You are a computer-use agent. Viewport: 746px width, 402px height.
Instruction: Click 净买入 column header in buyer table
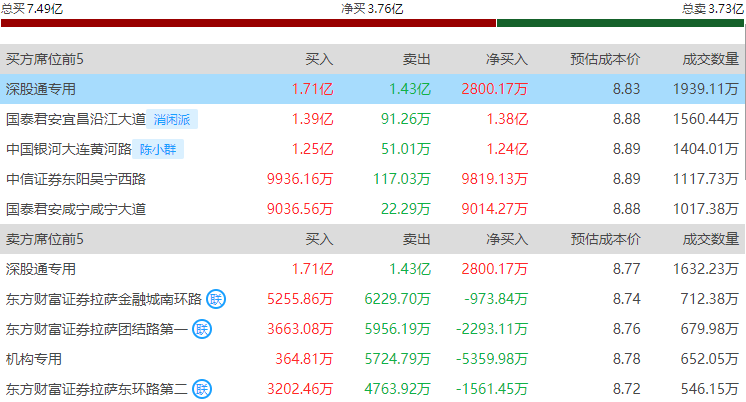pyautogui.click(x=507, y=59)
